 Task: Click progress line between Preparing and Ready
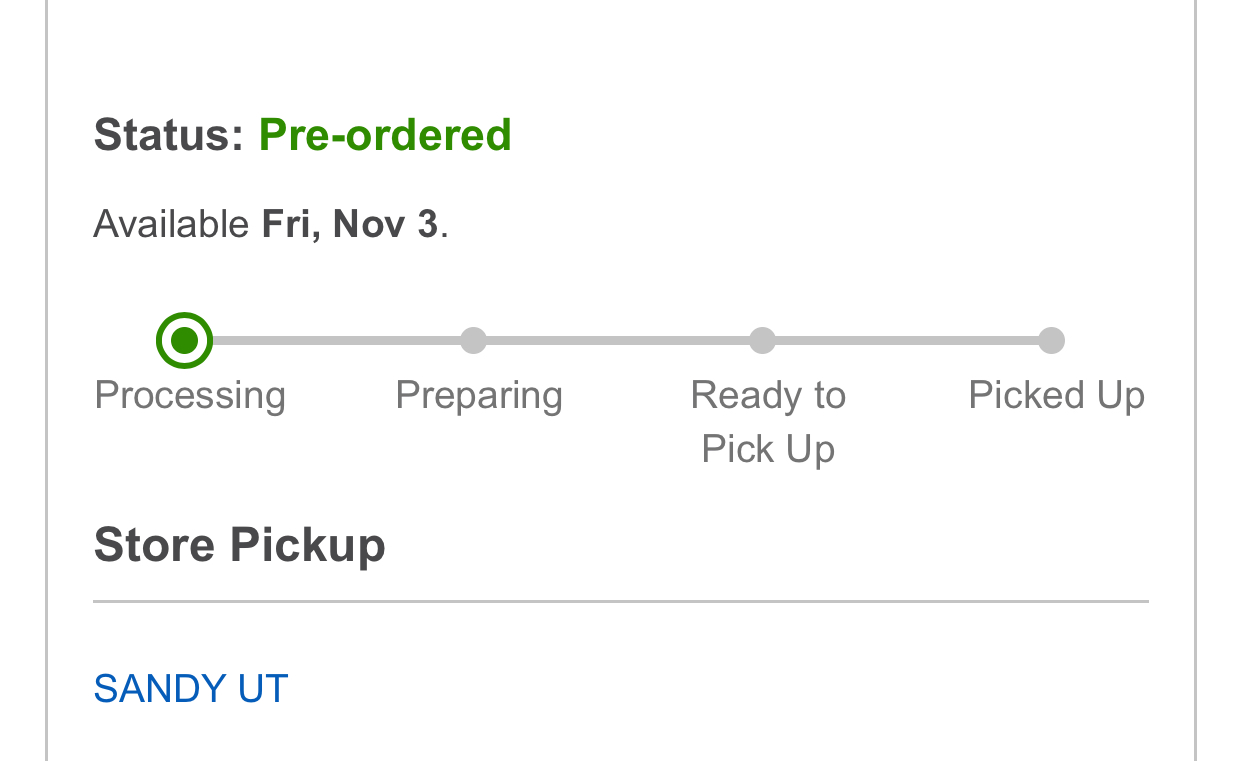(617, 341)
